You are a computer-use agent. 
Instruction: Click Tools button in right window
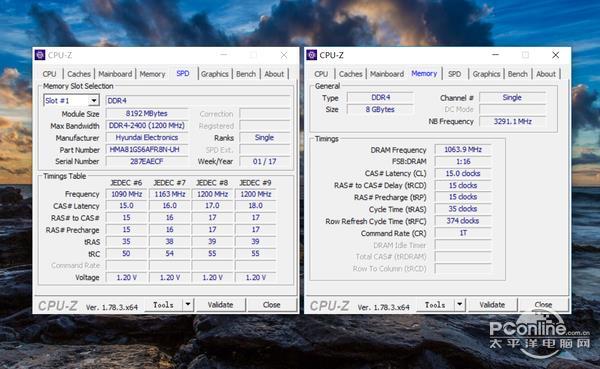pyautogui.click(x=435, y=305)
